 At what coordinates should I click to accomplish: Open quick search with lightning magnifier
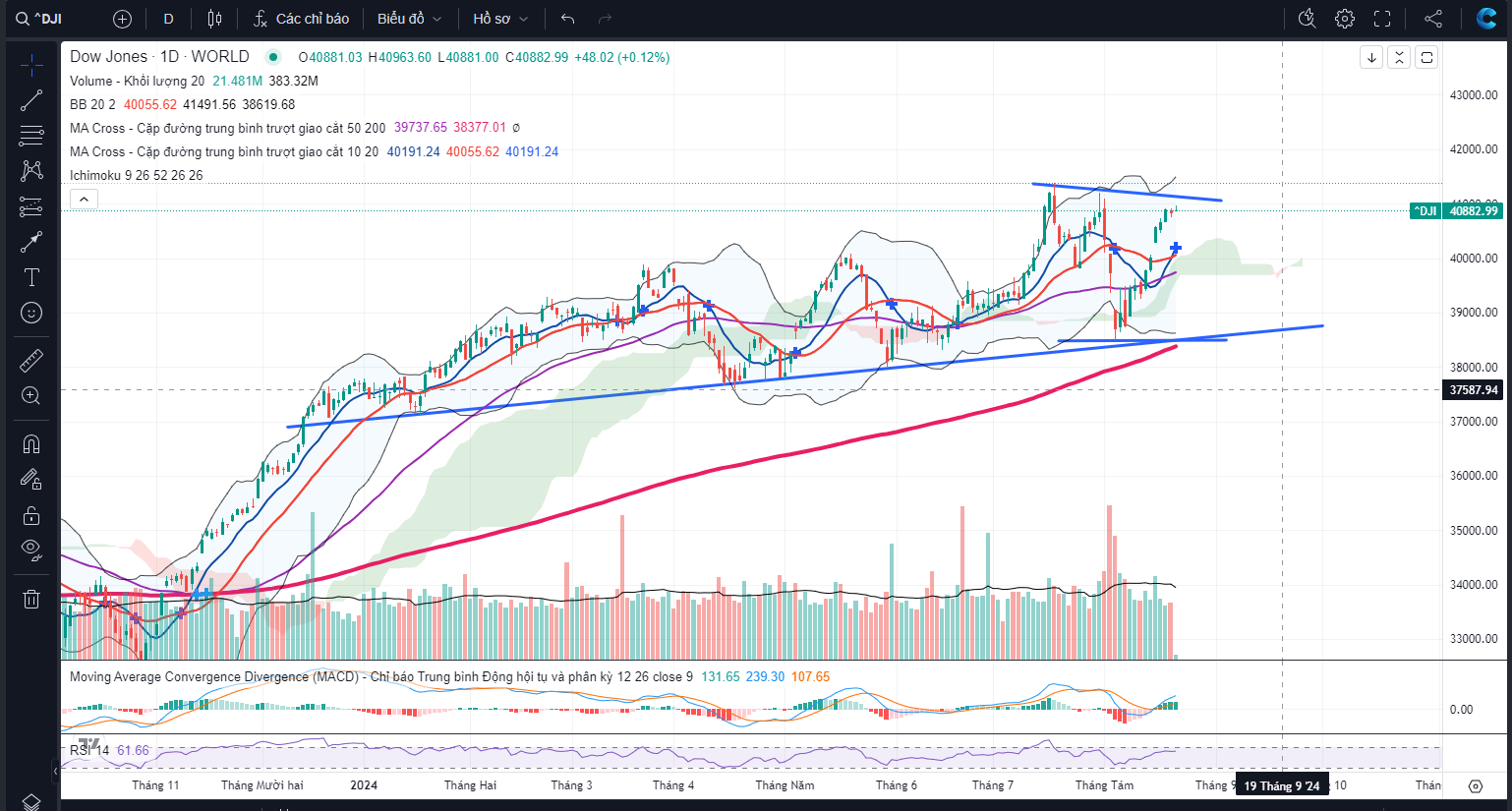pos(1307,19)
